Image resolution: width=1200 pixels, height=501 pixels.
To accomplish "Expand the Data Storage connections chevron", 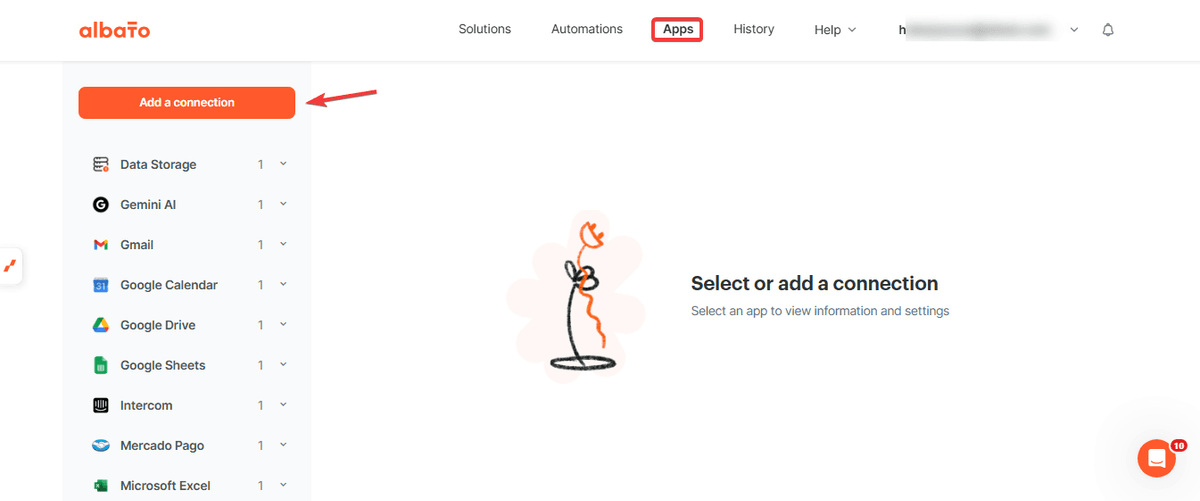I will tap(283, 164).
